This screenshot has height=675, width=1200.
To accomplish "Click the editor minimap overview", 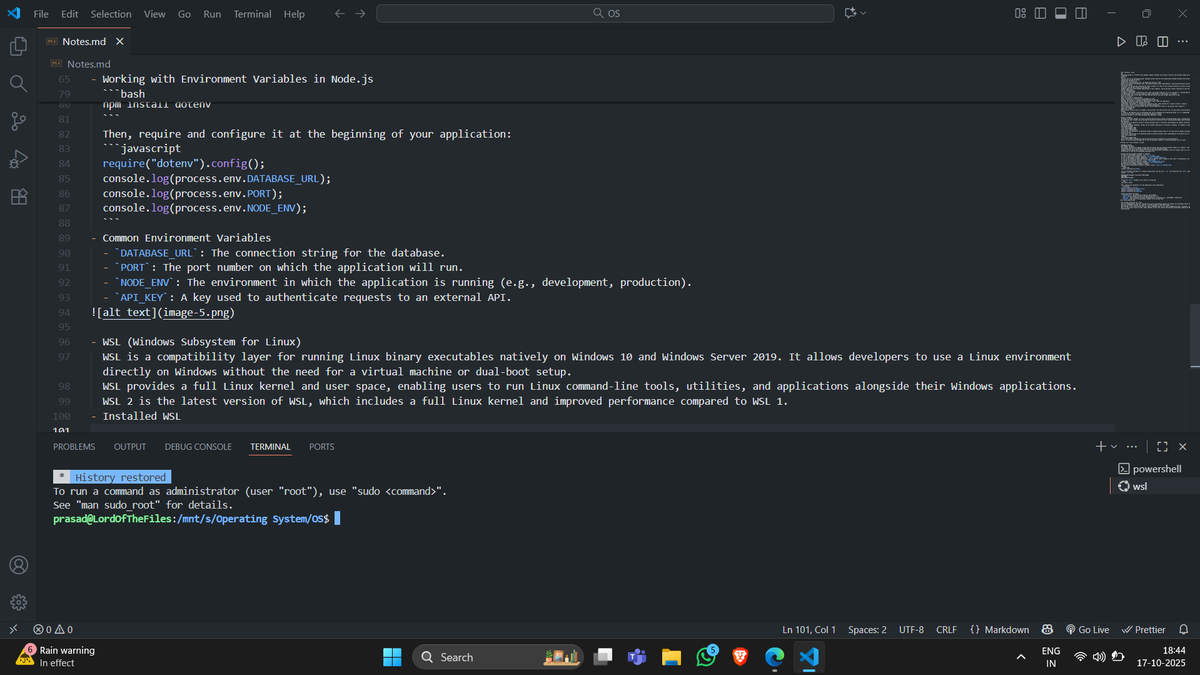I will pyautogui.click(x=1155, y=142).
